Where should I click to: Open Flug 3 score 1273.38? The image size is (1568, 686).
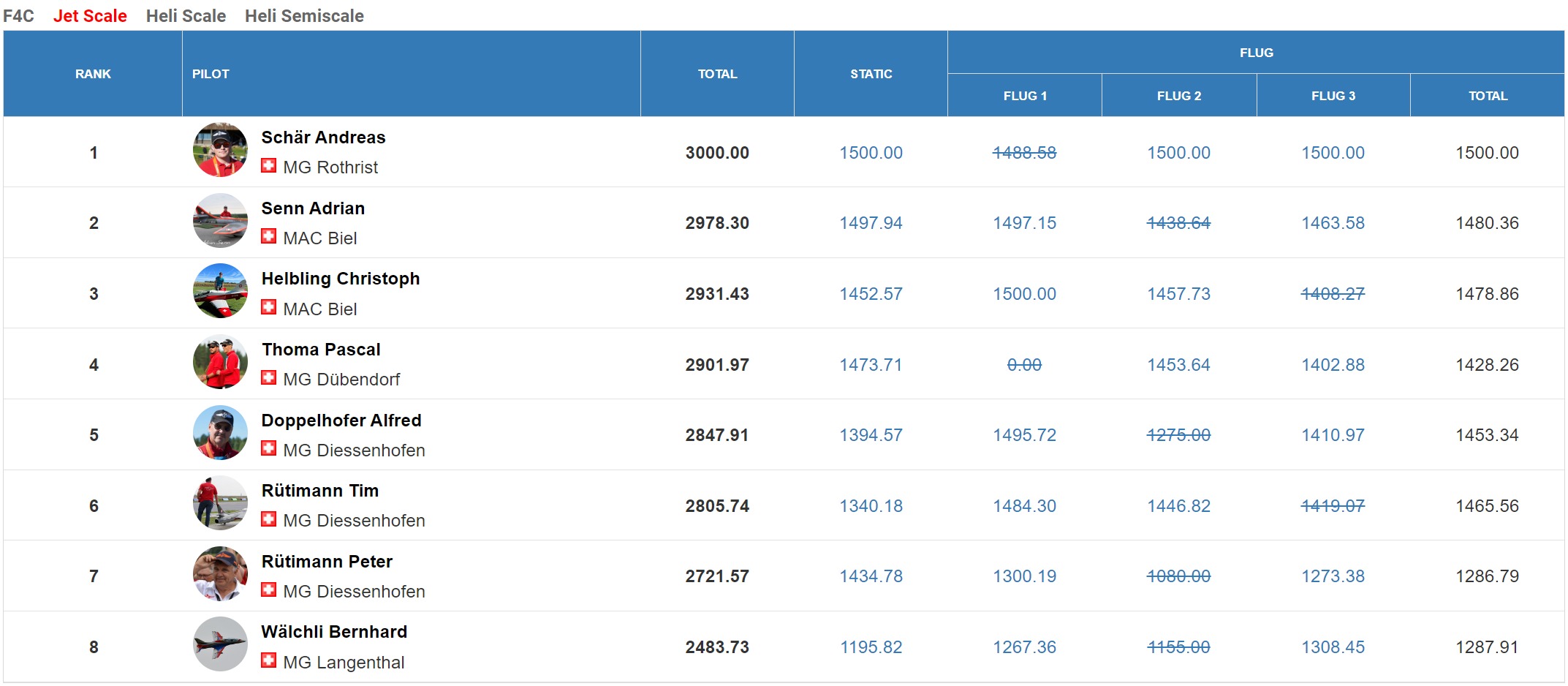click(1333, 576)
